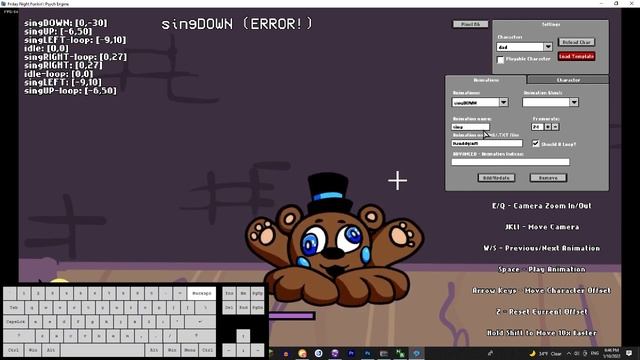The width and height of the screenshot is (640, 360).
Task: Click the purple health bar under the character
Action: pyautogui.click(x=292, y=316)
